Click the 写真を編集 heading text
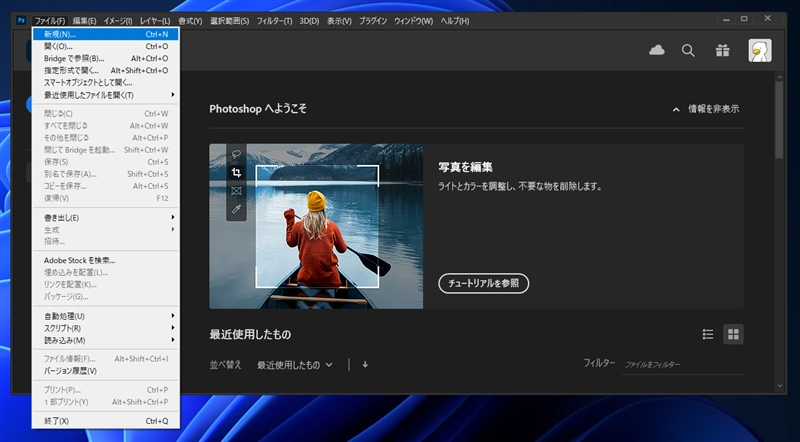 [x=465, y=167]
